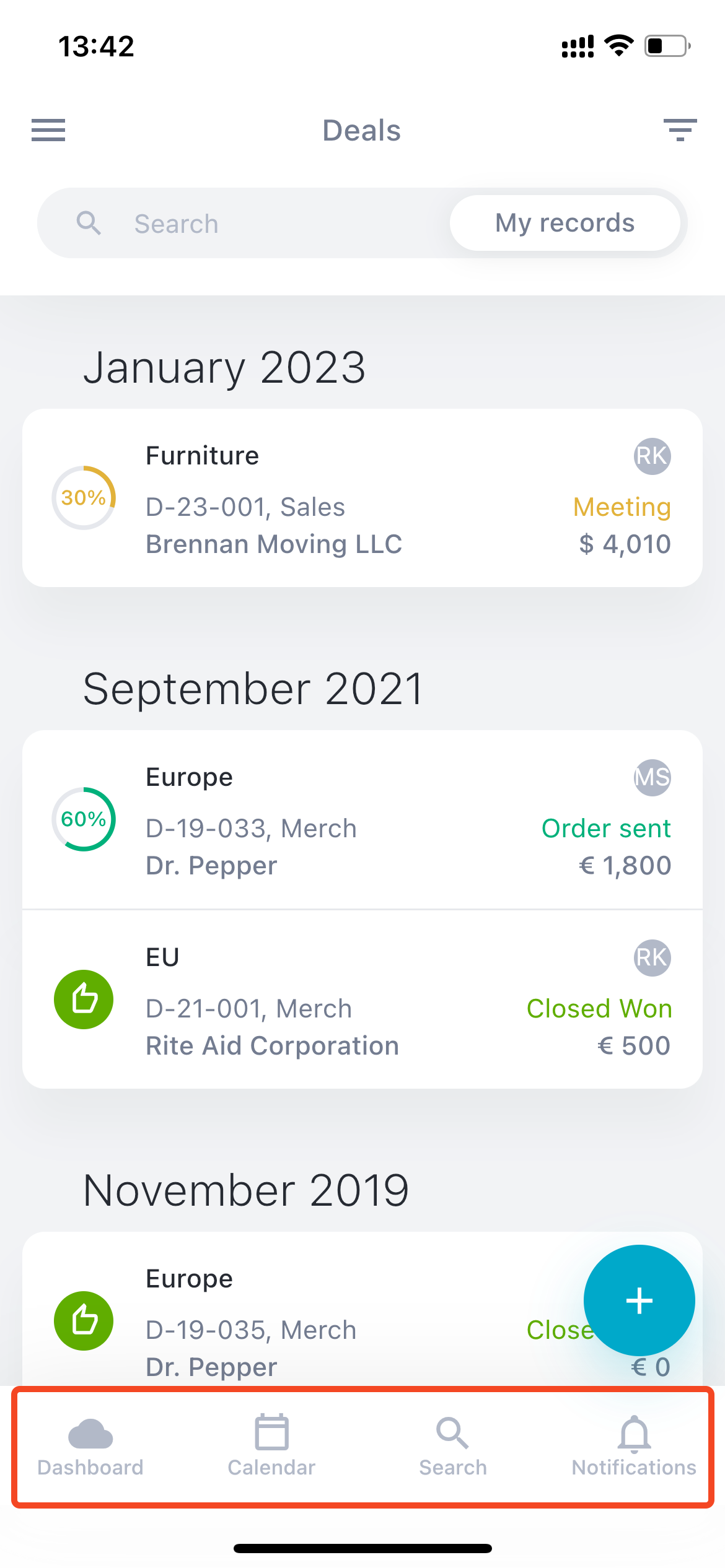
Task: Switch to the Calendar tab
Action: 271,1447
